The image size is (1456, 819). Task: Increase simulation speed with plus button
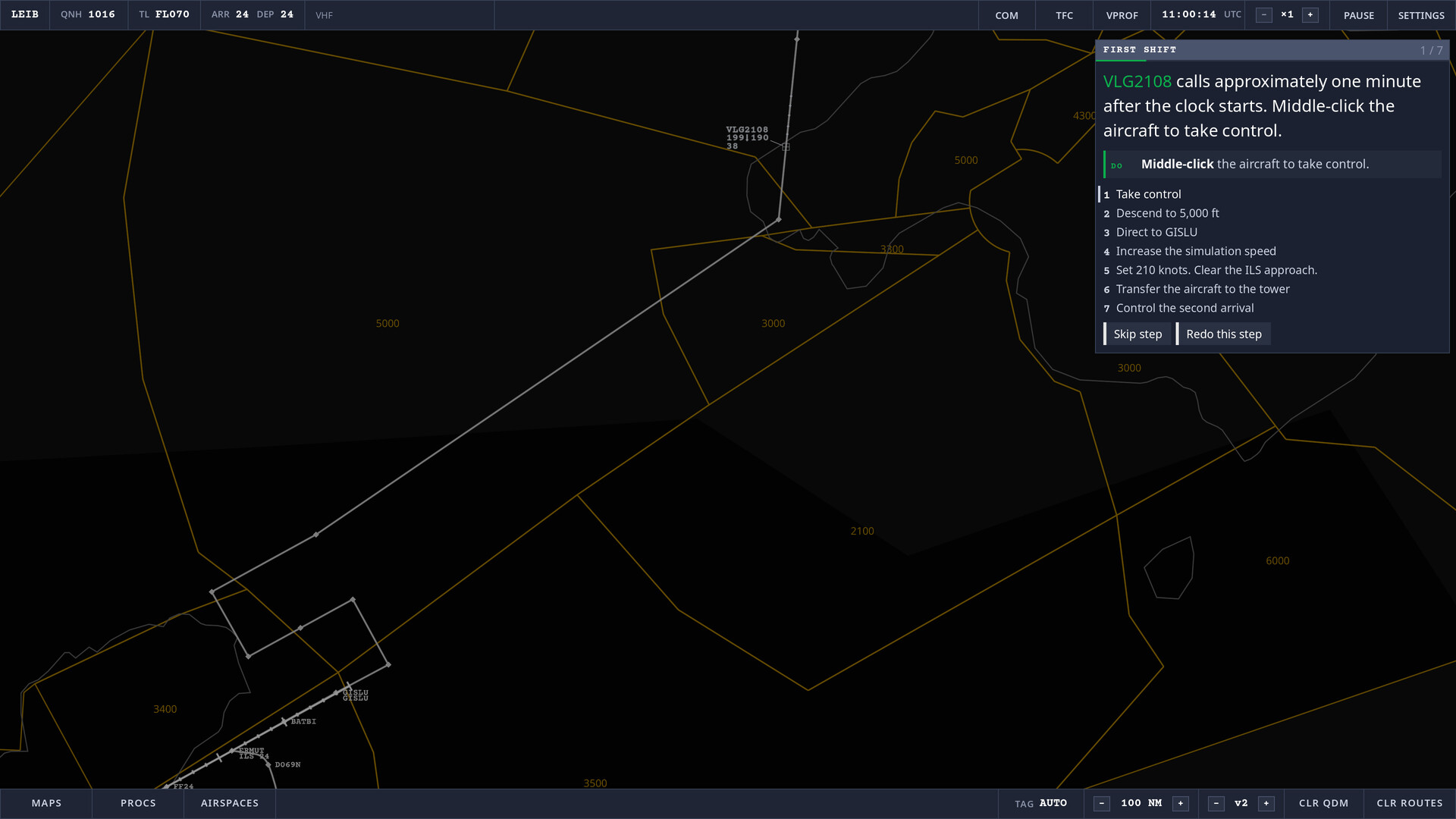click(1310, 15)
